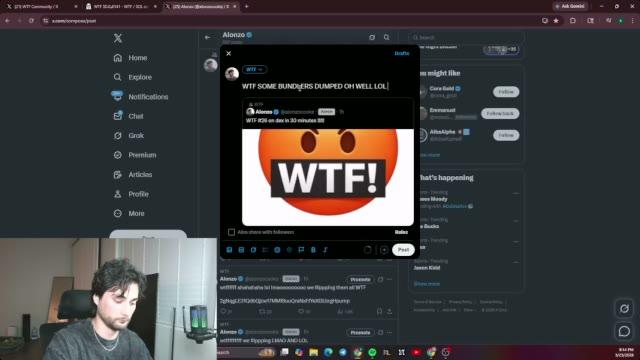Open Spotify from taskbar

click(x=372, y=352)
